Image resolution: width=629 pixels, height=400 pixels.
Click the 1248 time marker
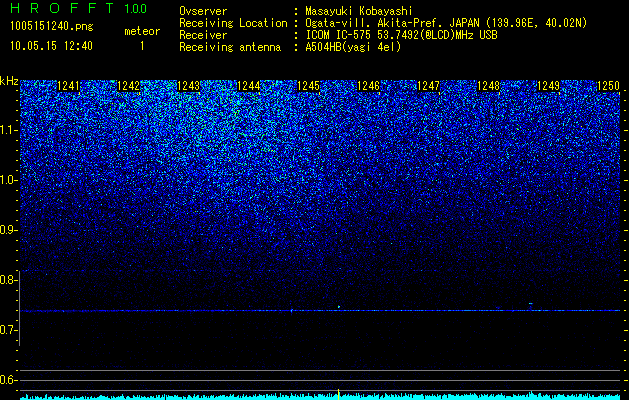[x=488, y=86]
